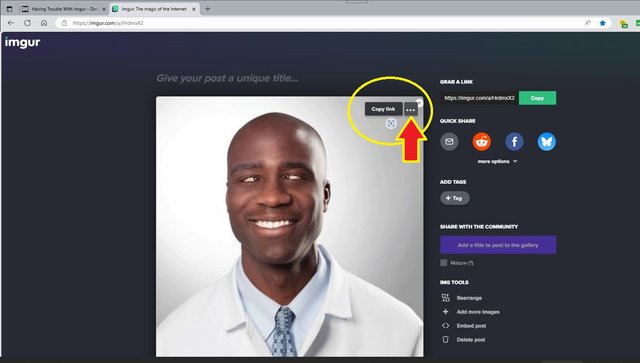Share the post to Reddit

(482, 142)
